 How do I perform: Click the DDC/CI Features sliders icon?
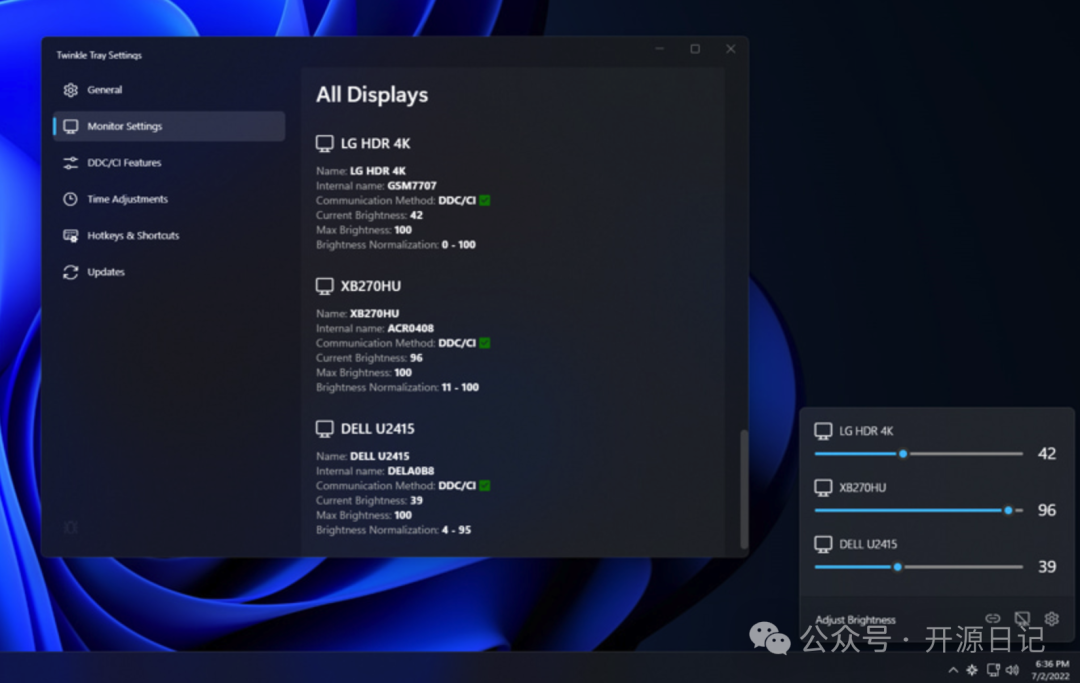click(x=70, y=163)
